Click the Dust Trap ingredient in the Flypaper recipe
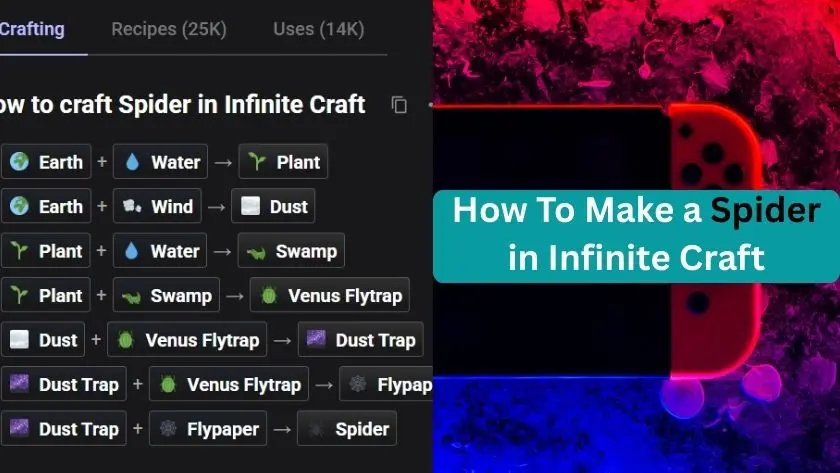Screen dimensions: 840x473 [x=64, y=384]
